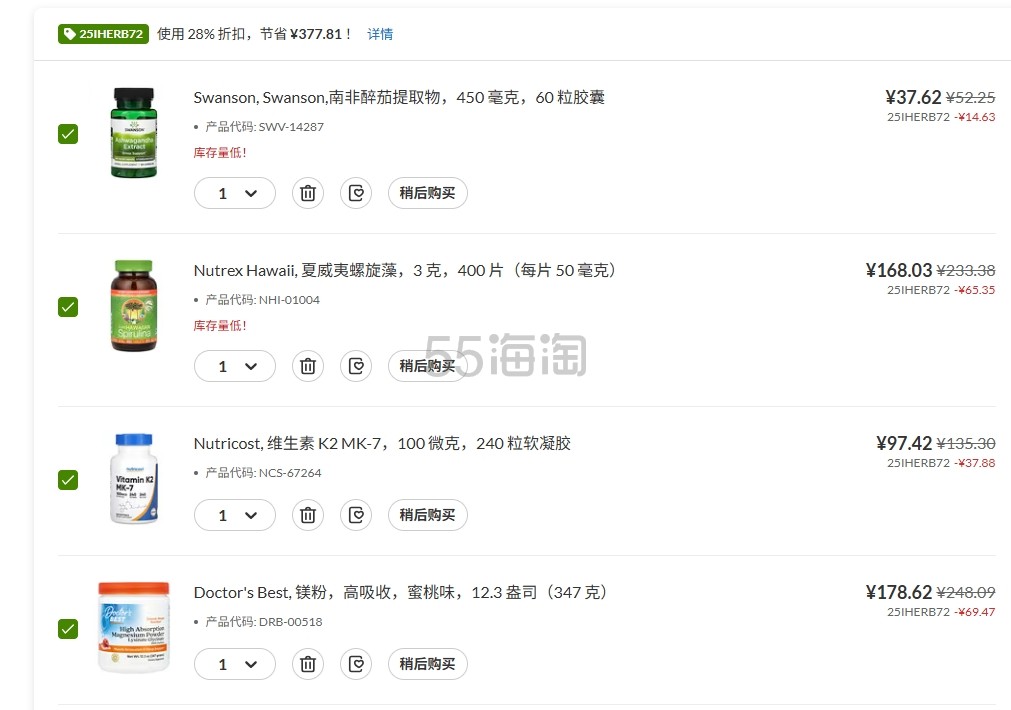This screenshot has width=1011, height=710.
Task: Click 稍后购买 for Nutrex Hawaii spirulina
Action: [427, 366]
